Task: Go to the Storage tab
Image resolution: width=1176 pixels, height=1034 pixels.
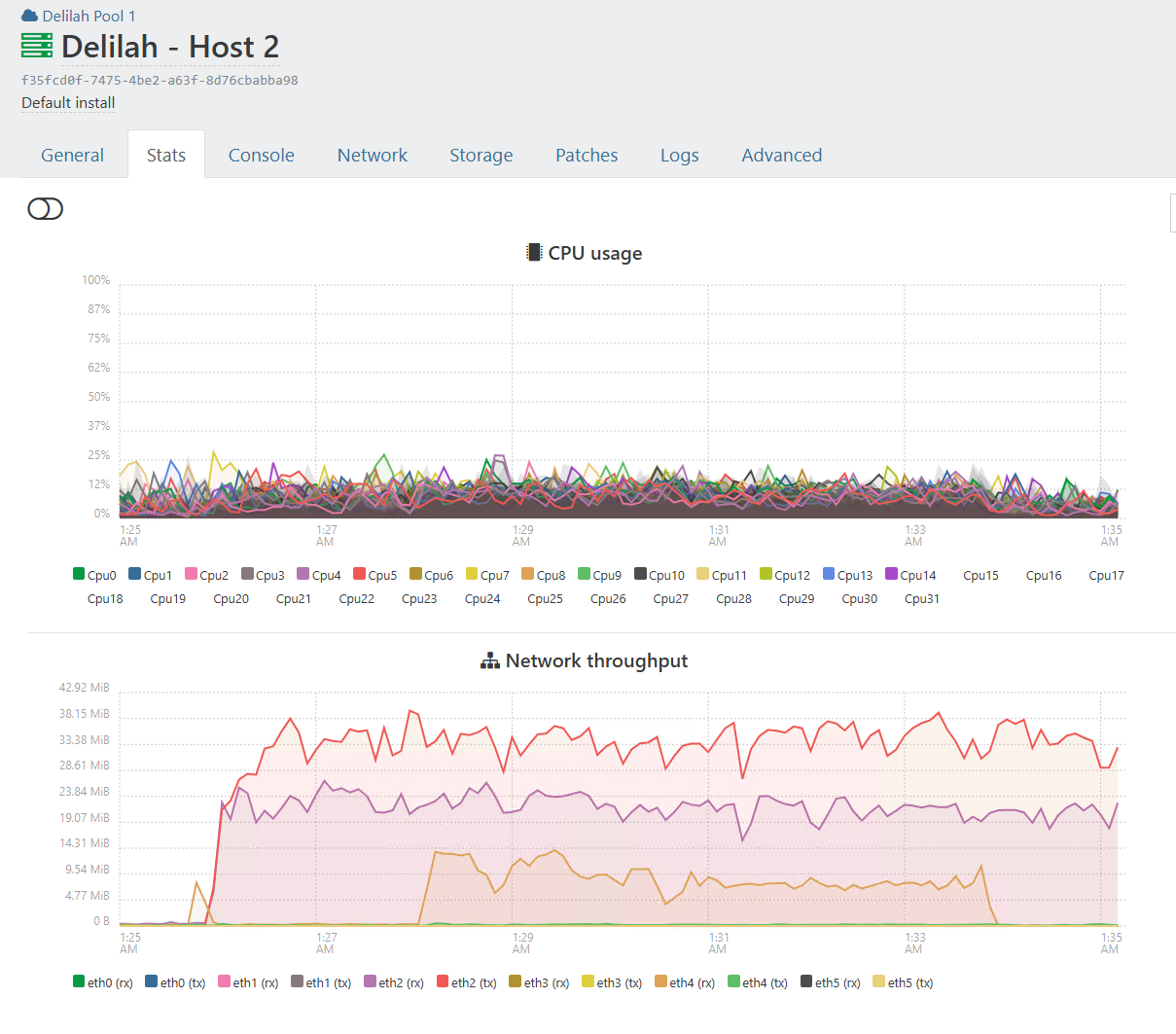Action: coord(481,156)
